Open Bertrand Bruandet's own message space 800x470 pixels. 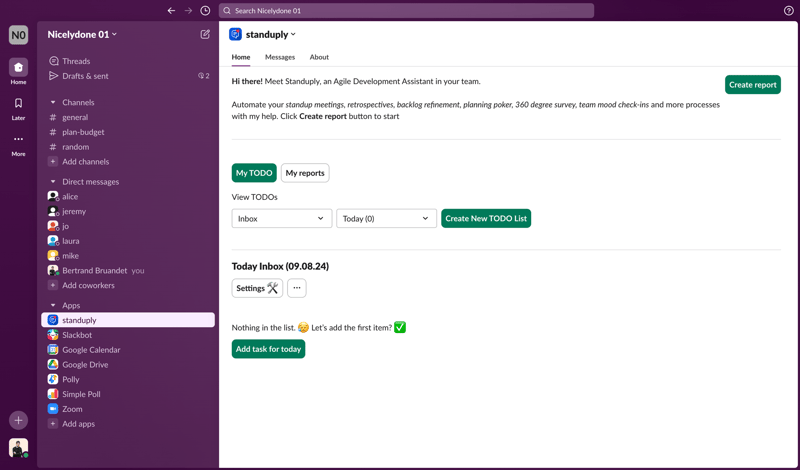click(x=128, y=270)
